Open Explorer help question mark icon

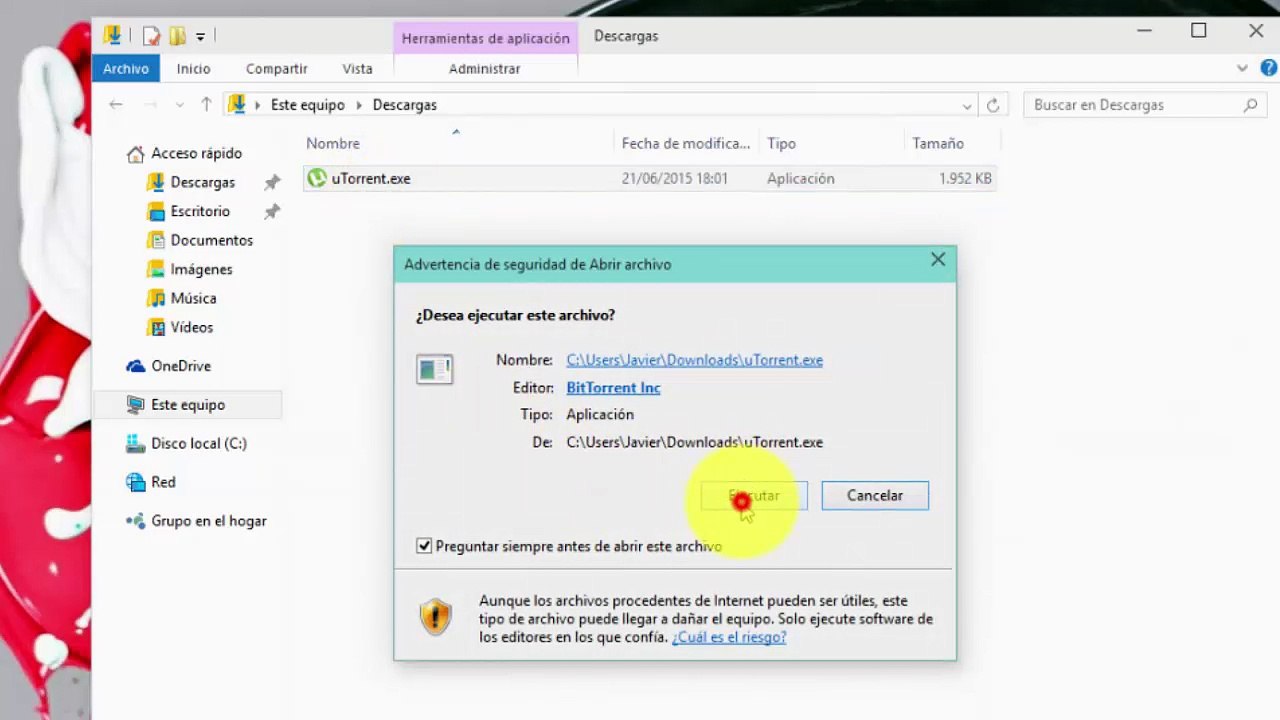[x=1269, y=69]
